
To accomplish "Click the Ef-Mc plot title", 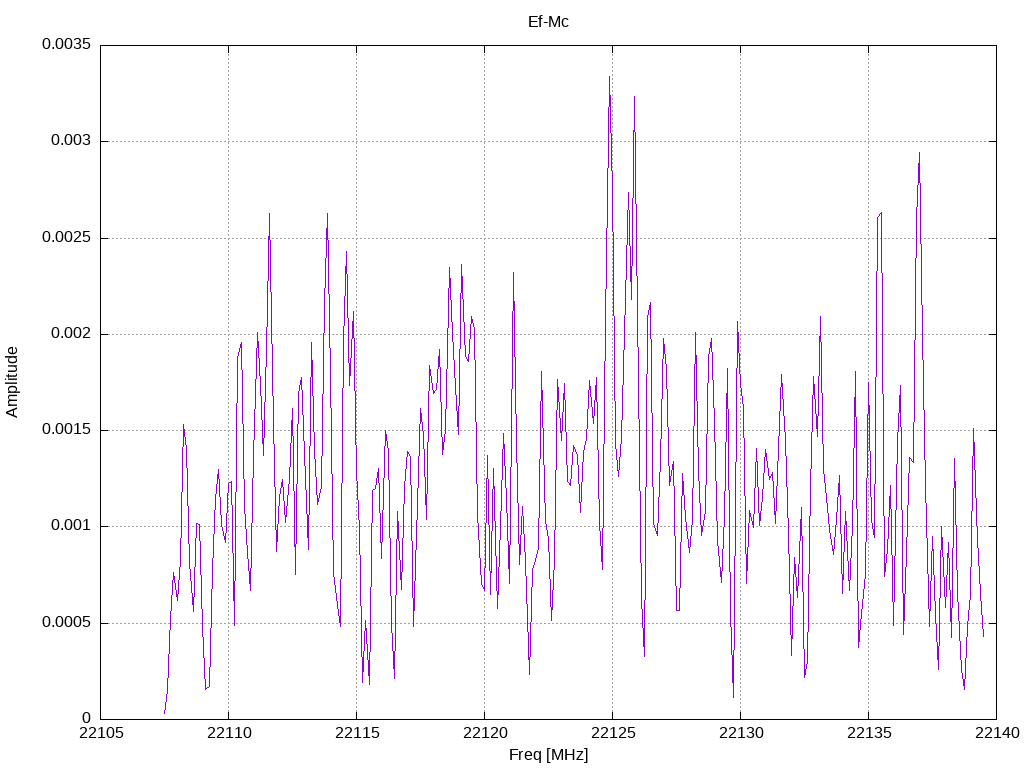I will (548, 22).
